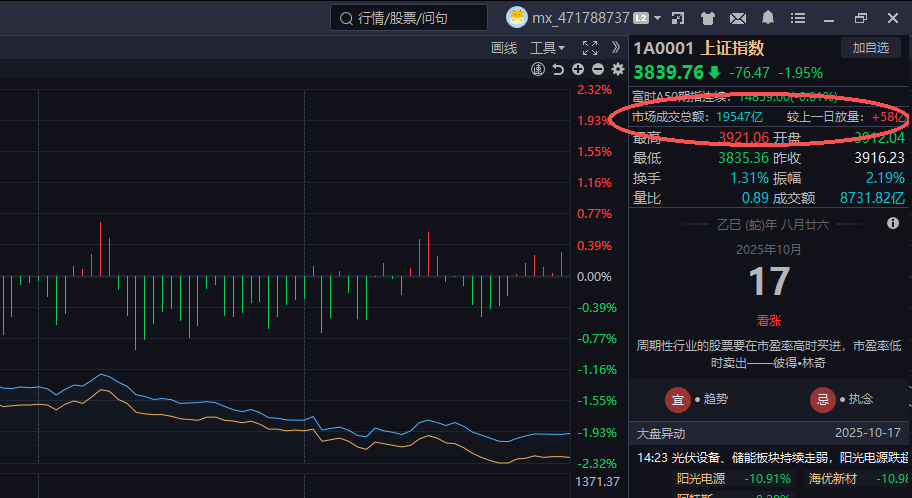This screenshot has width=912, height=498.
Task: Zoom out the chart with minus icon
Action: [598, 69]
